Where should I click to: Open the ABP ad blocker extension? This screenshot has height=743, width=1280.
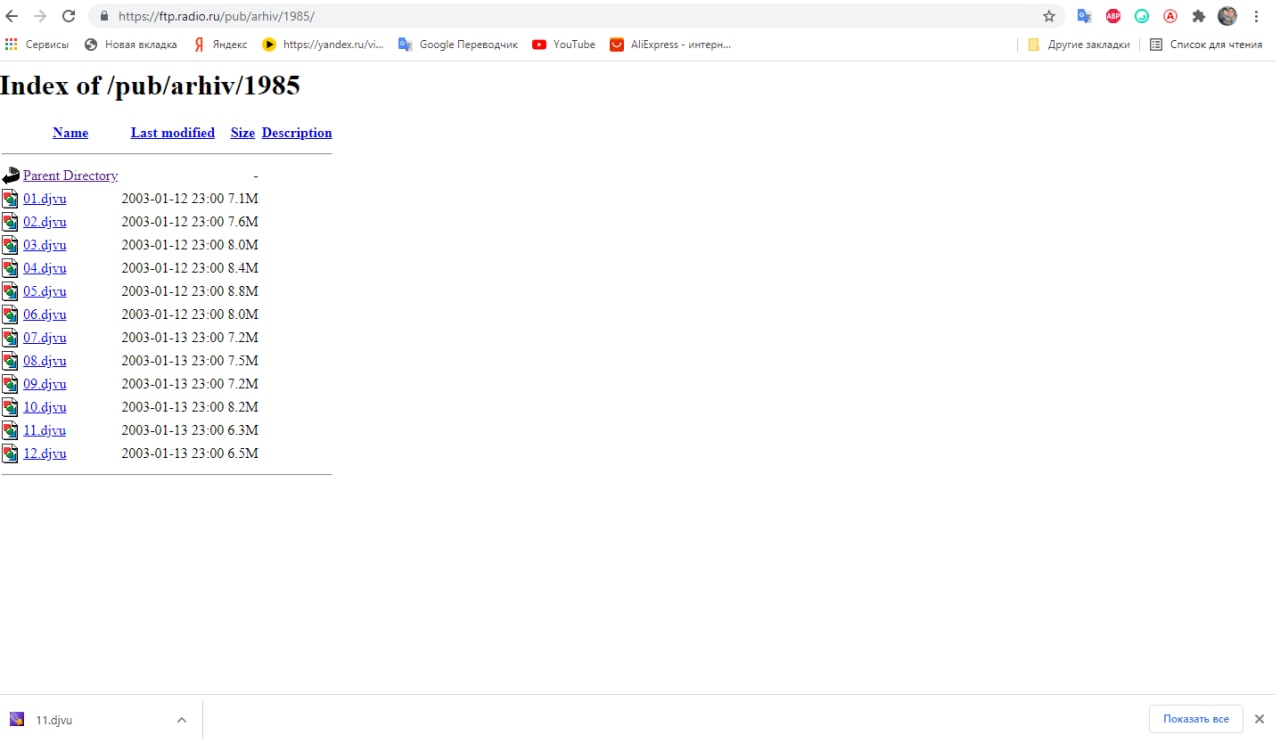(1113, 16)
